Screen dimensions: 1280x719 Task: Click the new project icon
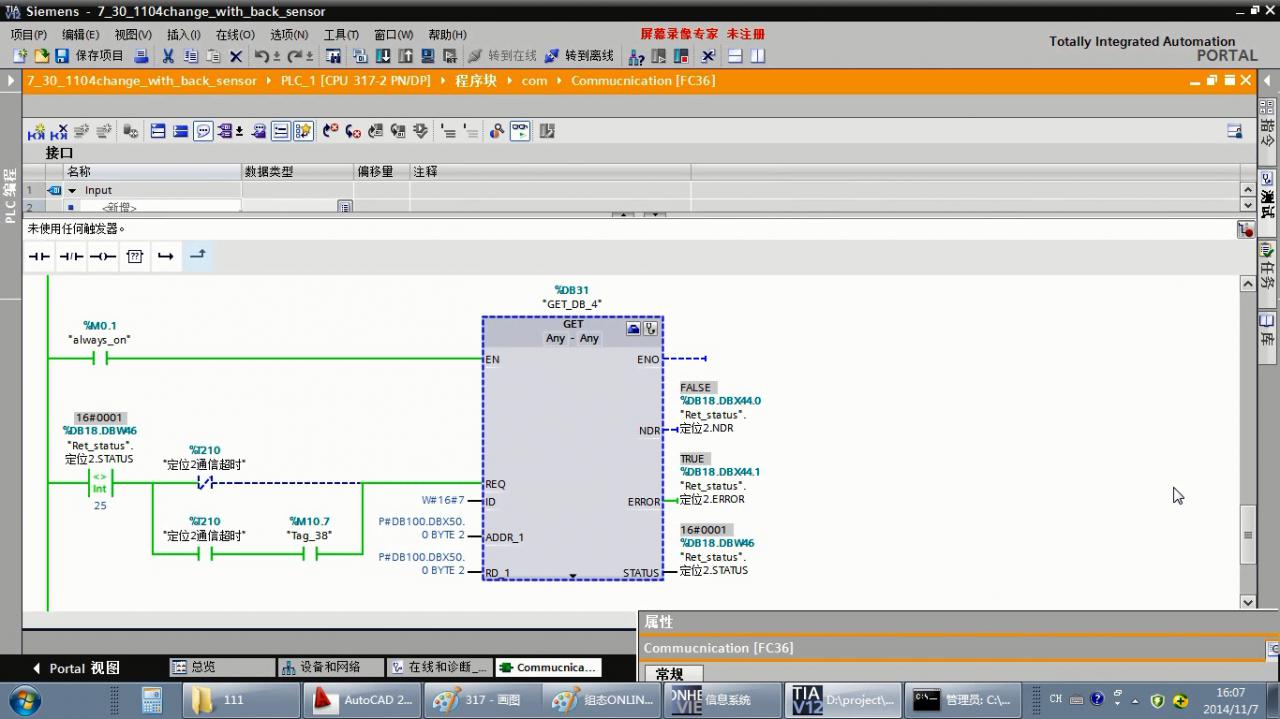click(19, 56)
